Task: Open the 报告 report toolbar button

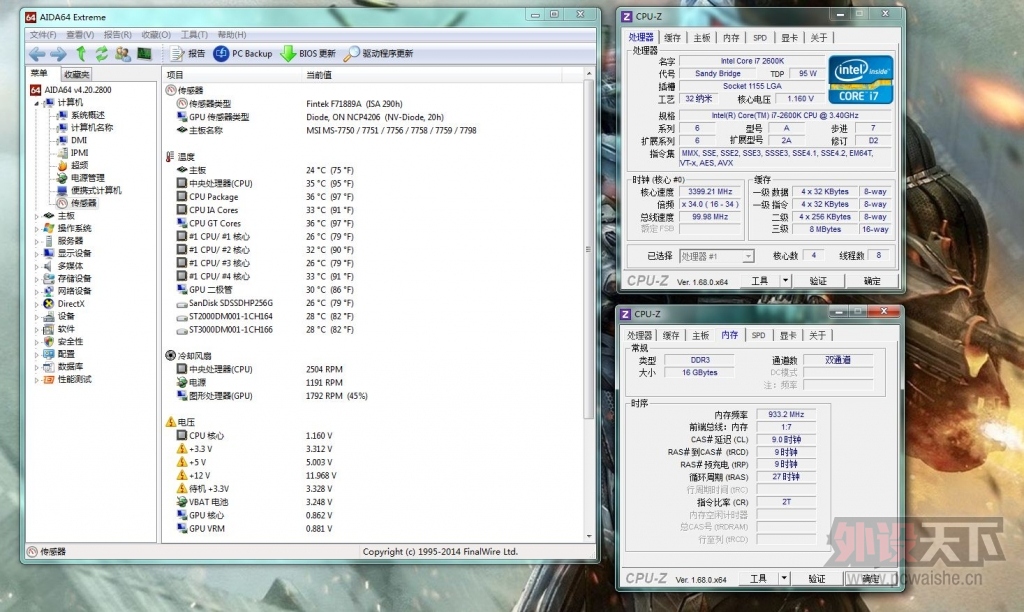Action: (x=188, y=54)
